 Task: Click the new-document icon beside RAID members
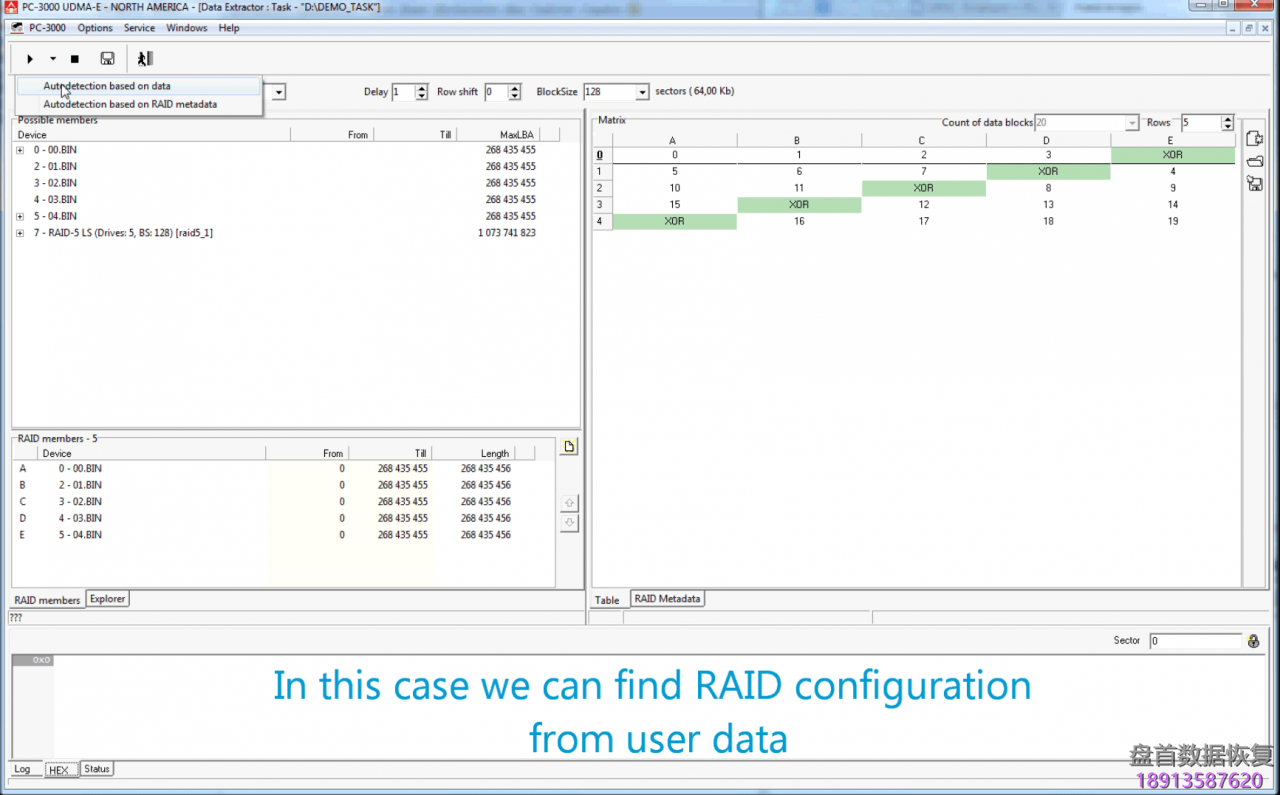(x=569, y=447)
